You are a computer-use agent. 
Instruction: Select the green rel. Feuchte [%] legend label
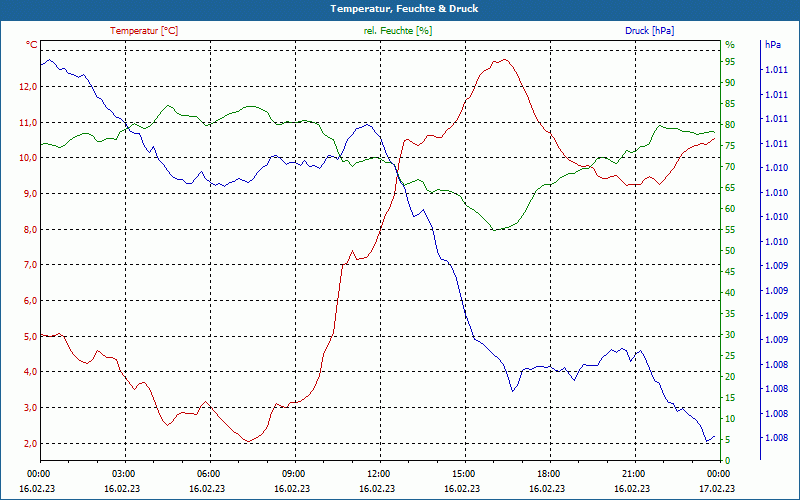[x=397, y=31]
